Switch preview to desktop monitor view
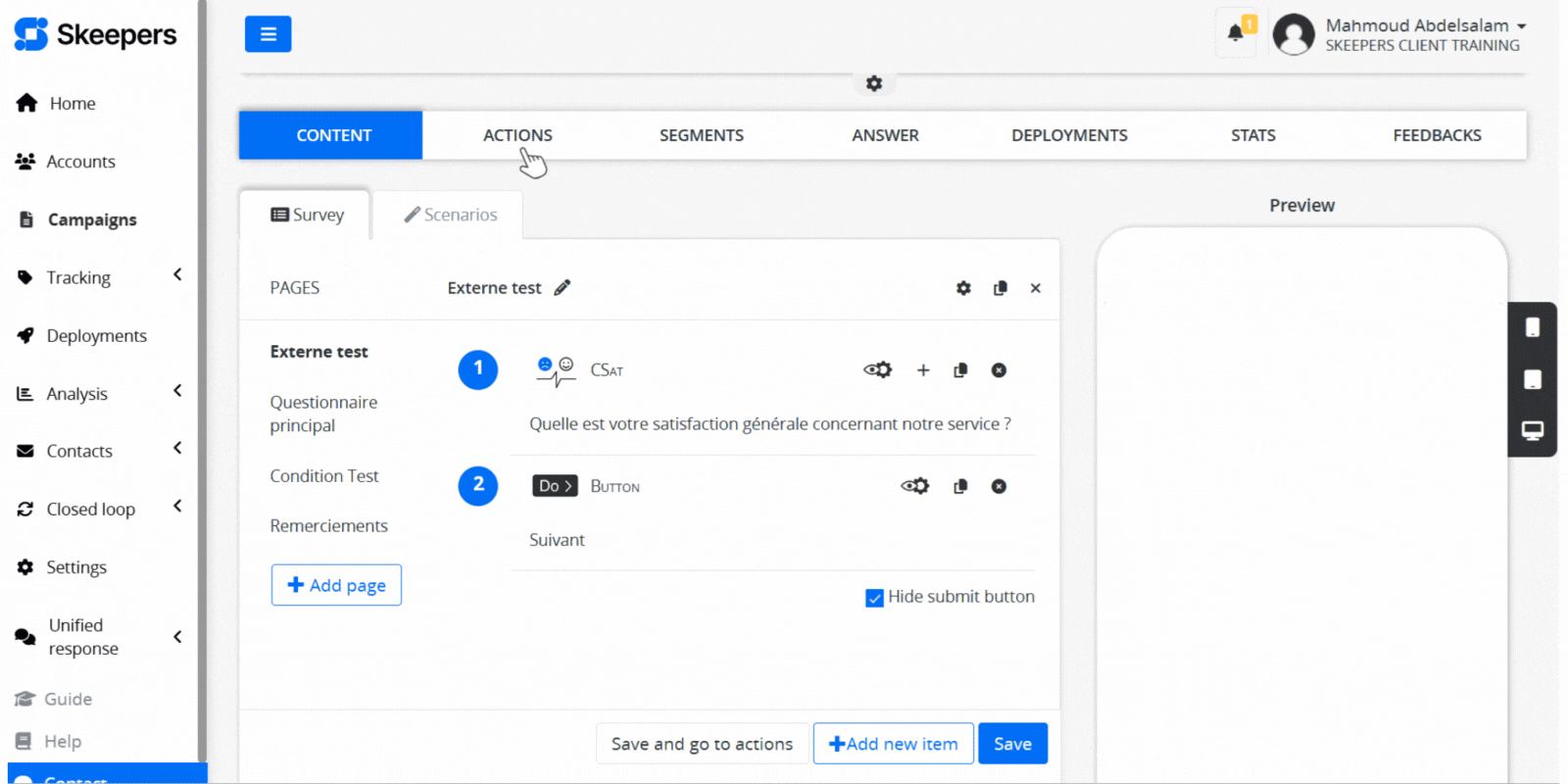1568x784 pixels. [x=1532, y=431]
